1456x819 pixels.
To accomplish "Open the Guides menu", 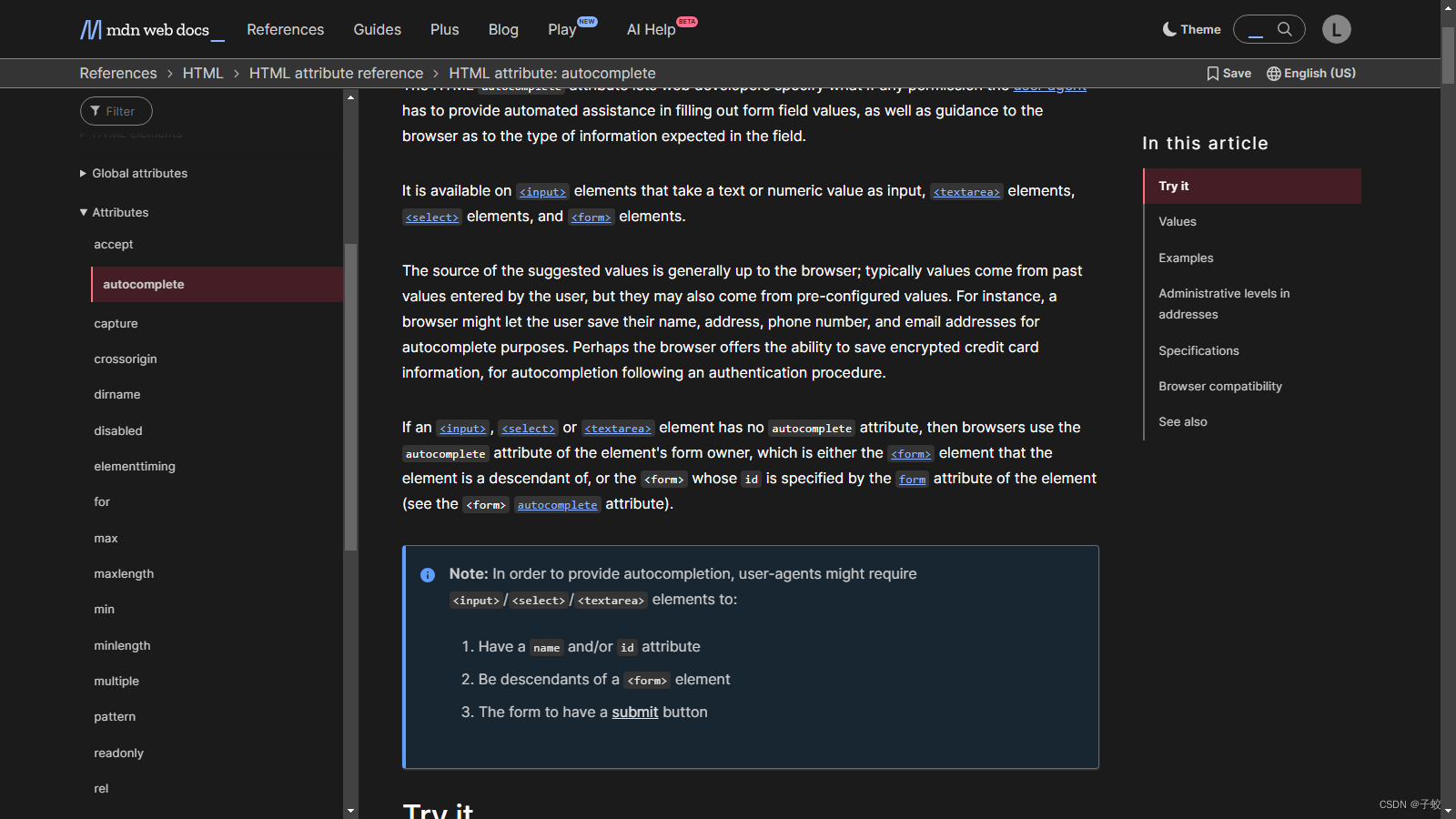I will (378, 29).
